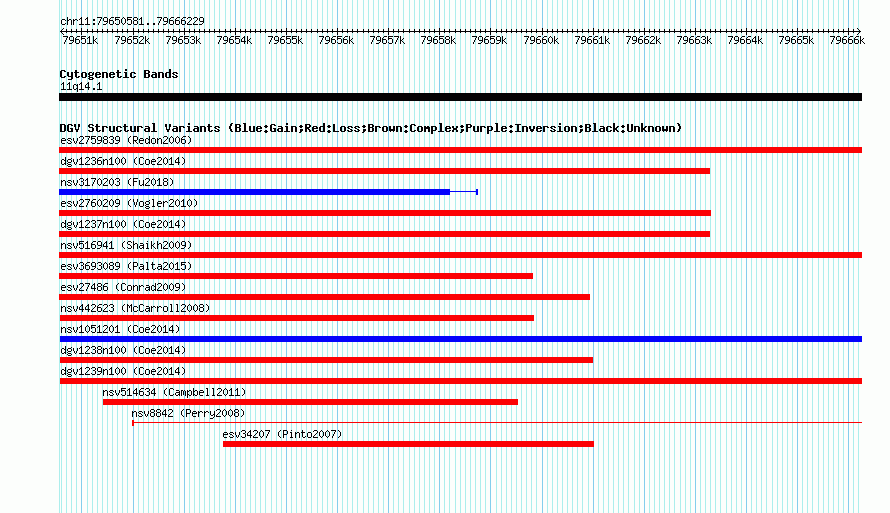This screenshot has width=890, height=513.
Task: Select the red bar below nsv516941 (Shaikh2009)
Action: pyautogui.click(x=460, y=255)
